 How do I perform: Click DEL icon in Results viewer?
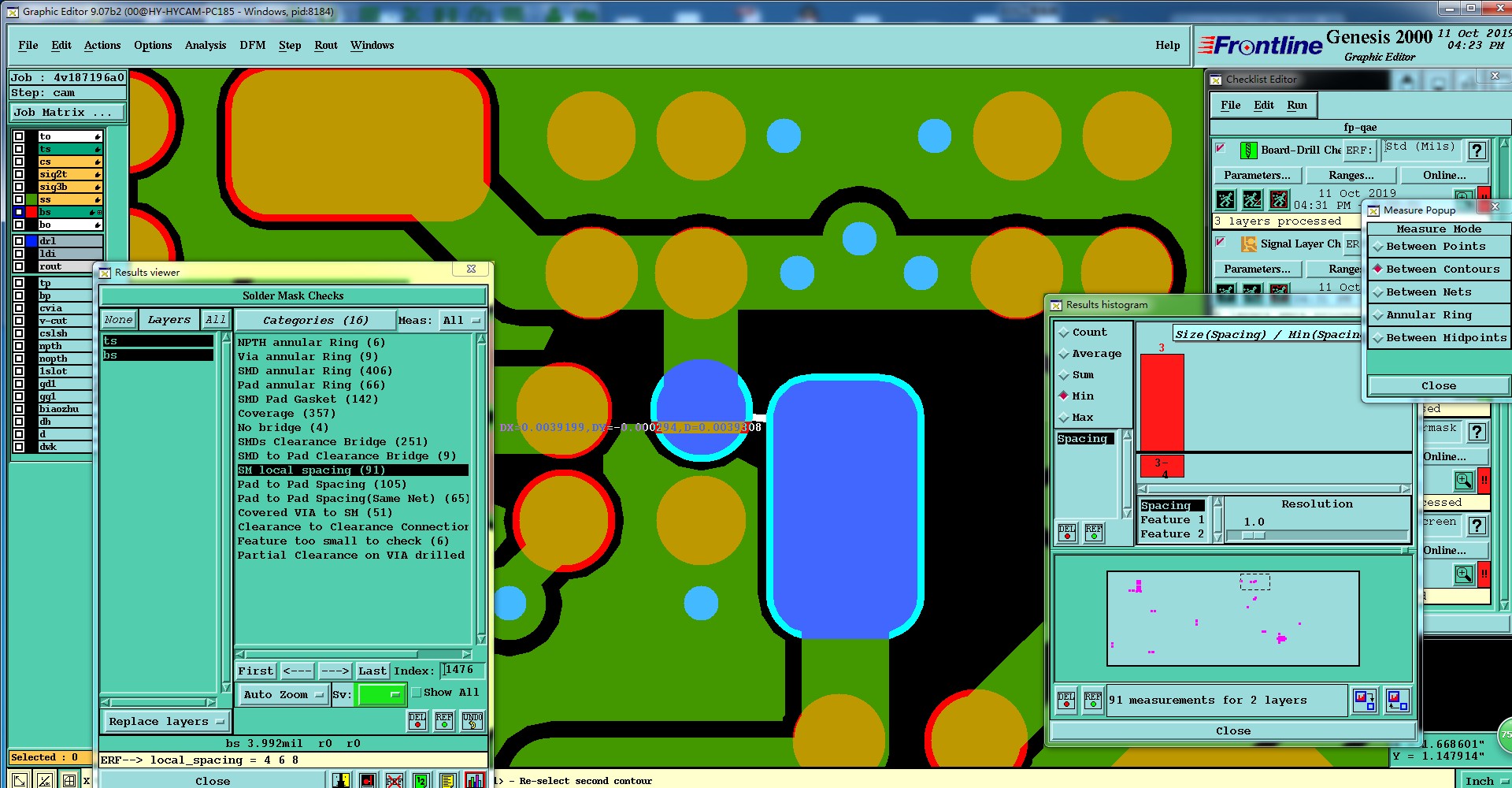click(x=417, y=720)
